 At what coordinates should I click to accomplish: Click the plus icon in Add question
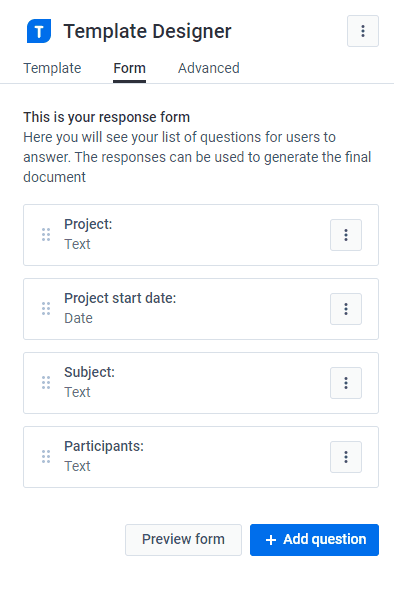pyautogui.click(x=271, y=540)
